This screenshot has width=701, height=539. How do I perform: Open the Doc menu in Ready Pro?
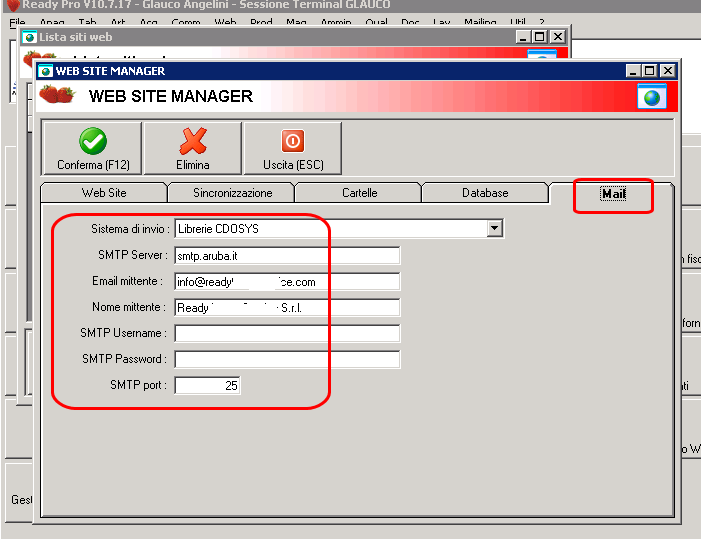[410, 22]
